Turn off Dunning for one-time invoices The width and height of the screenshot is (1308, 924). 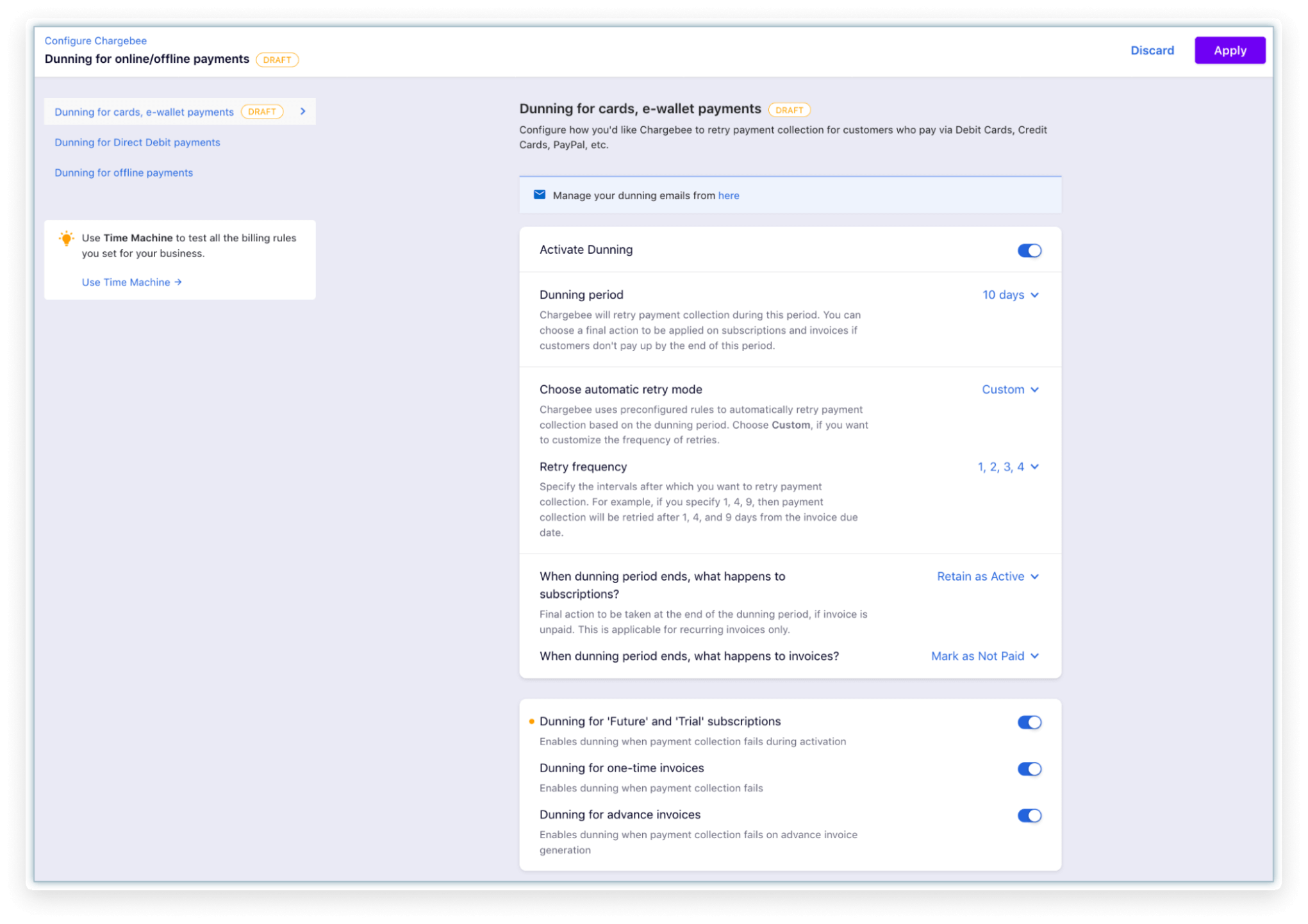coord(1029,769)
